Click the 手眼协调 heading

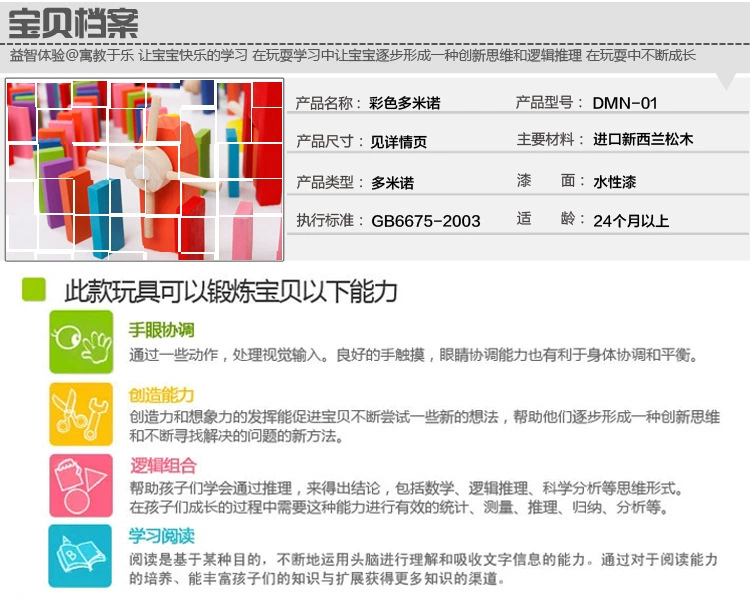[162, 330]
